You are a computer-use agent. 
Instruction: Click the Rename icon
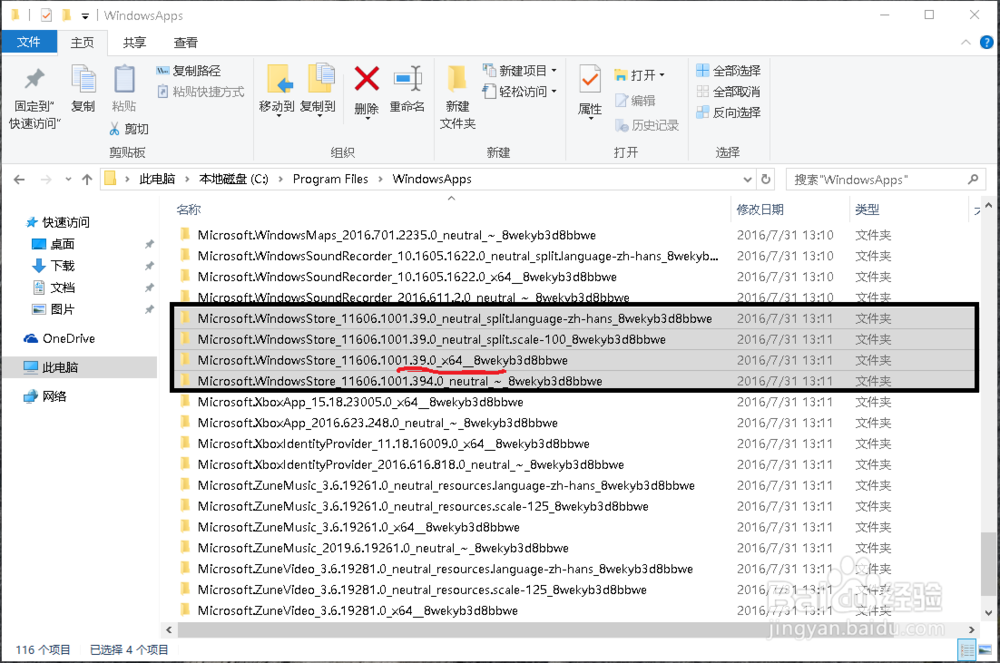(x=408, y=79)
